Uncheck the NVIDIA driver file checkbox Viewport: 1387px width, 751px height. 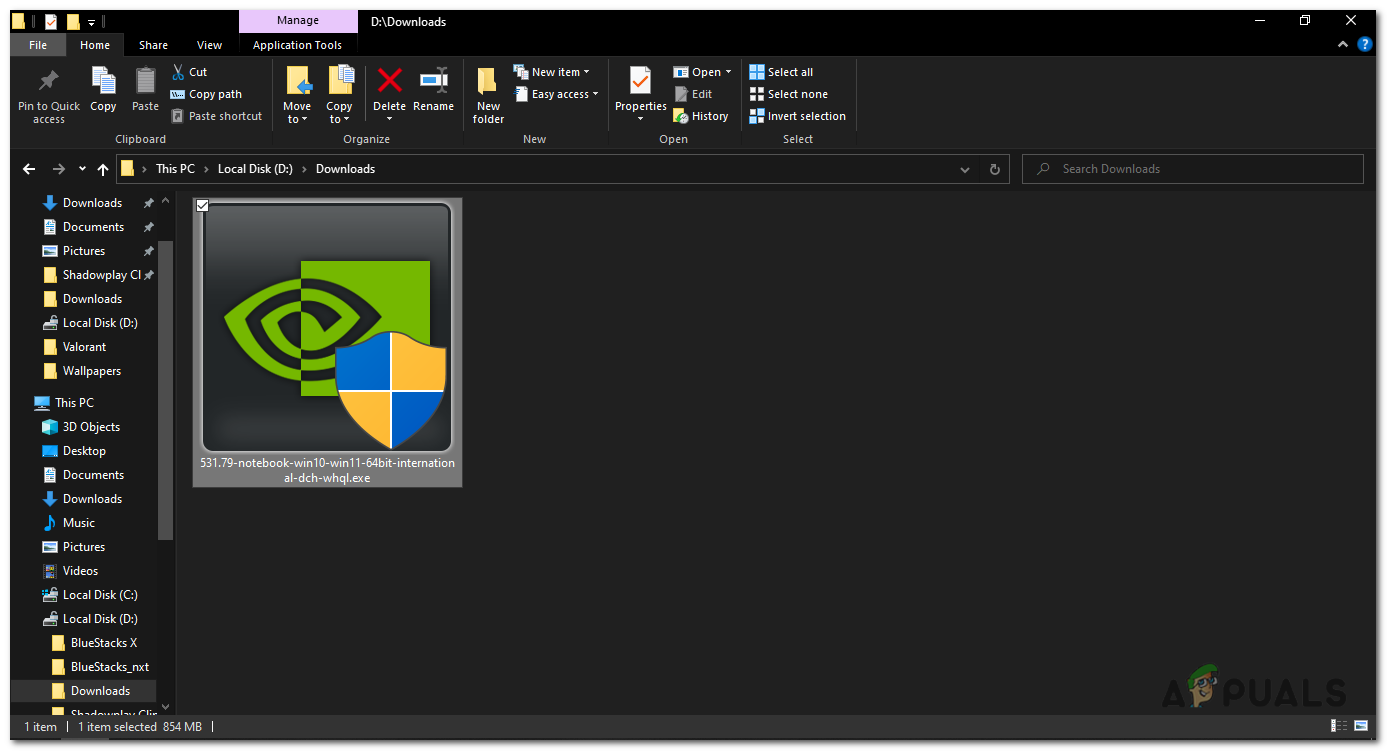pos(203,206)
